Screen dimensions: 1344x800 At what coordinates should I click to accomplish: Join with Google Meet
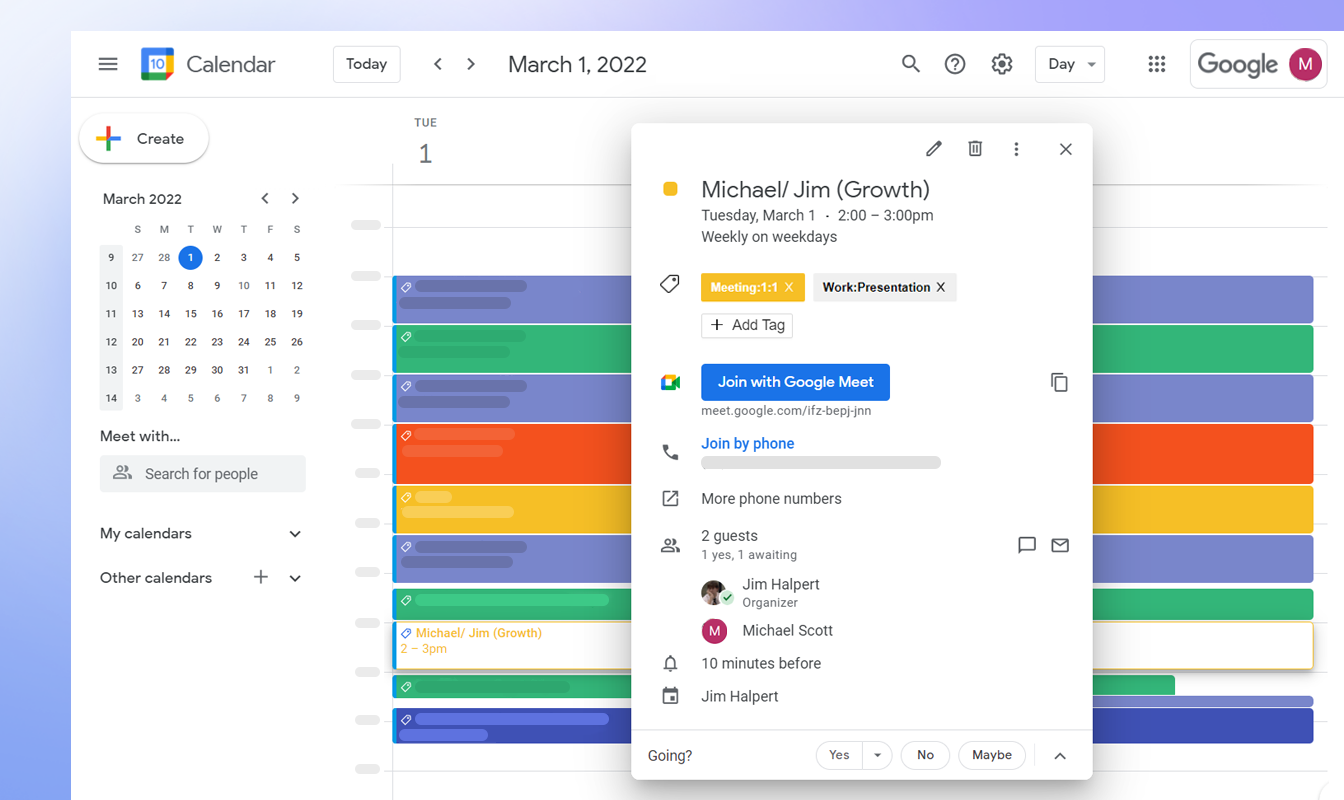click(795, 382)
